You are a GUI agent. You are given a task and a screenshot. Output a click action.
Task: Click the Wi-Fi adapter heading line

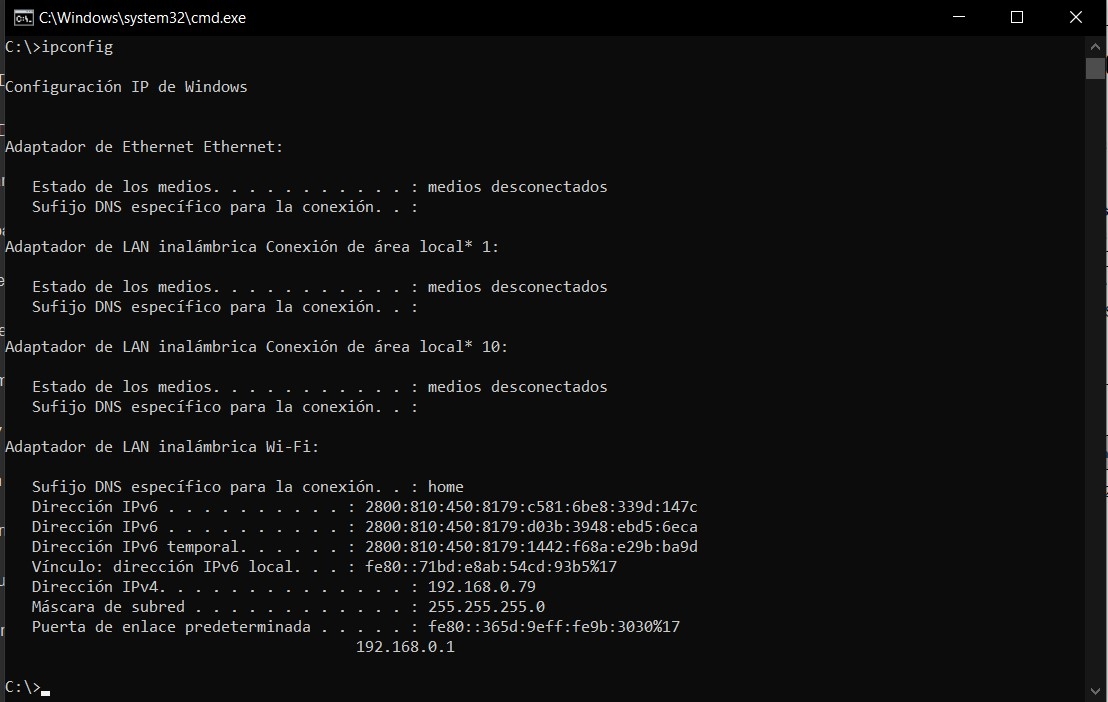(162, 447)
